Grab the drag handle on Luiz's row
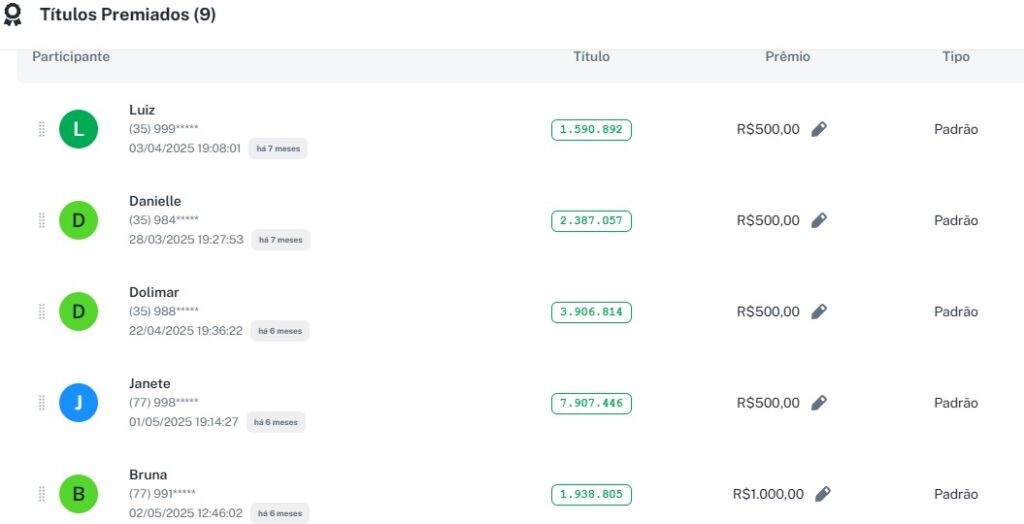1024x524 pixels. click(x=41, y=129)
